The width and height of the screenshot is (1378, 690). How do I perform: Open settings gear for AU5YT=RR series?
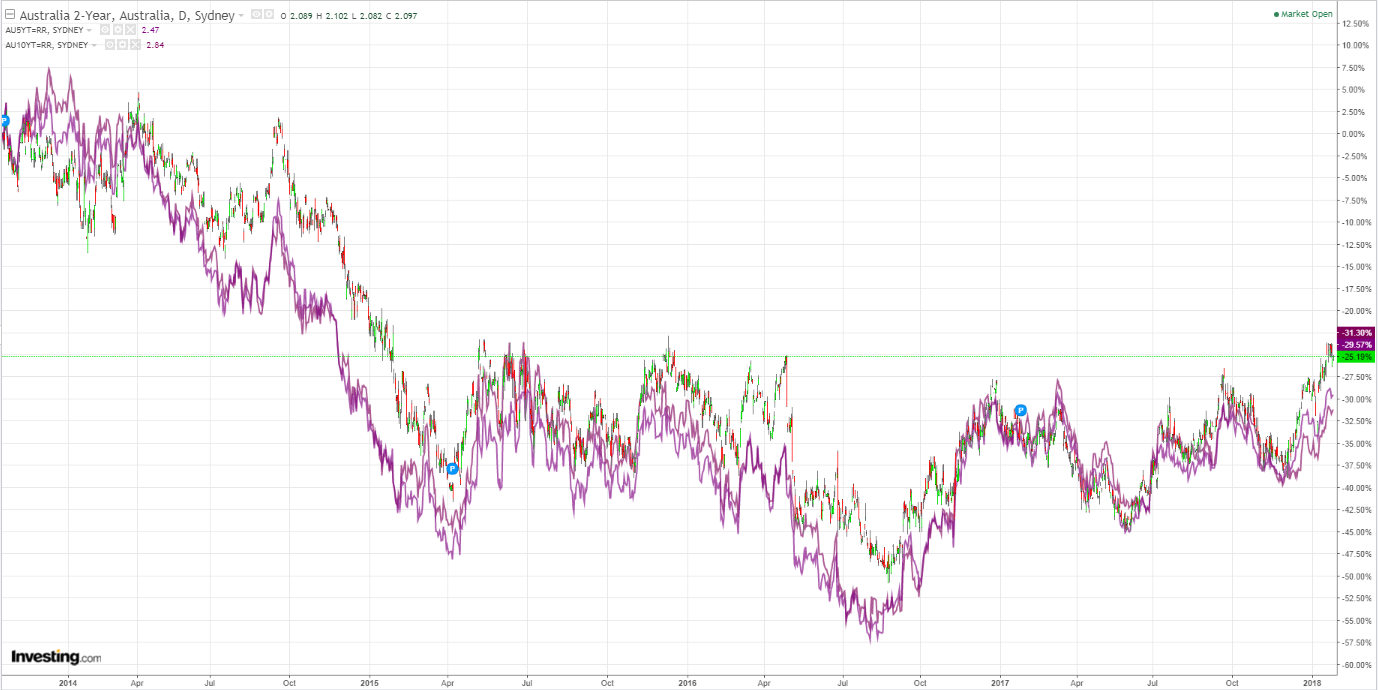click(118, 30)
